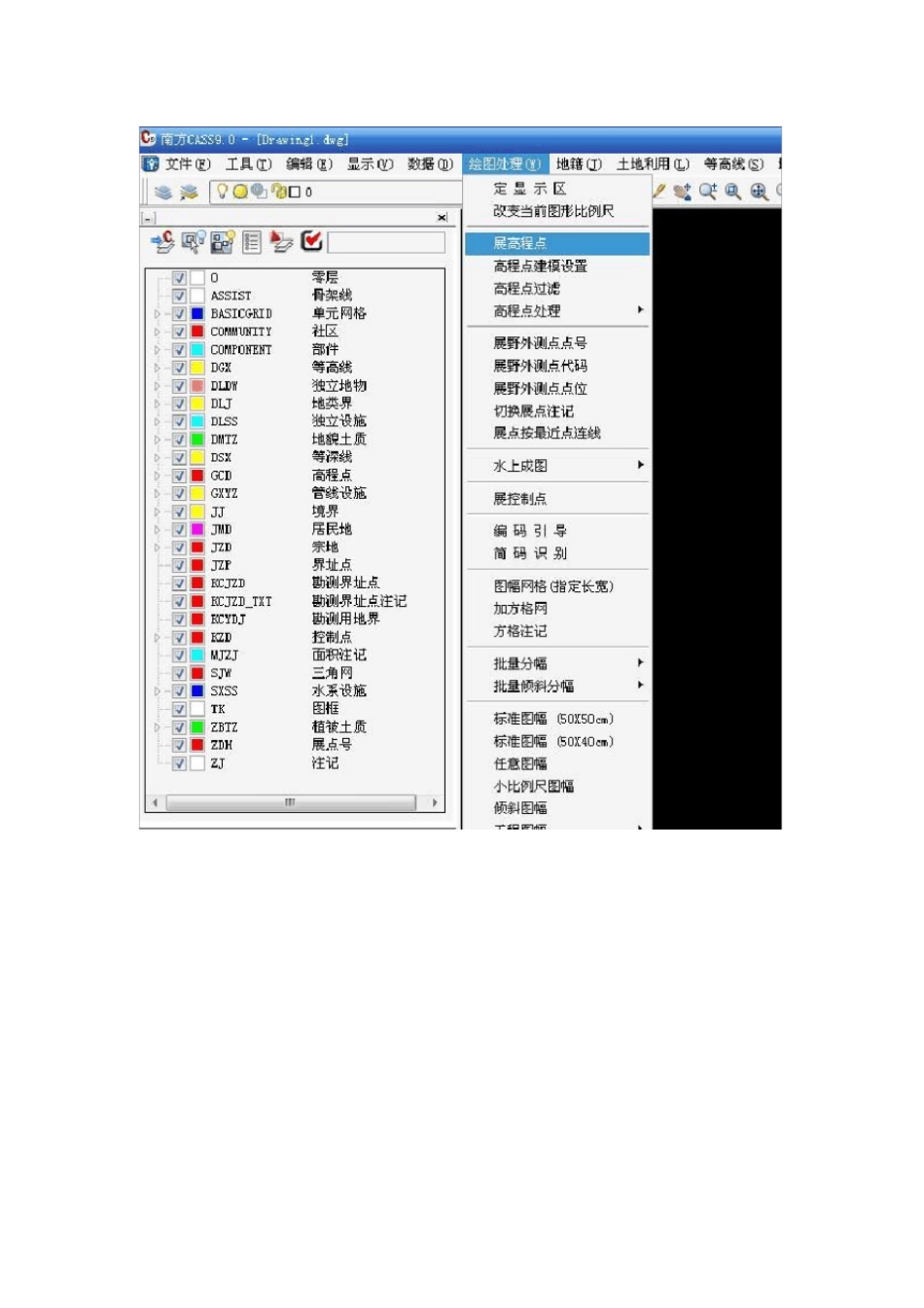Click the zoom extents crosshair magnifier icon
This screenshot has width=924, height=1308.
pos(760,192)
